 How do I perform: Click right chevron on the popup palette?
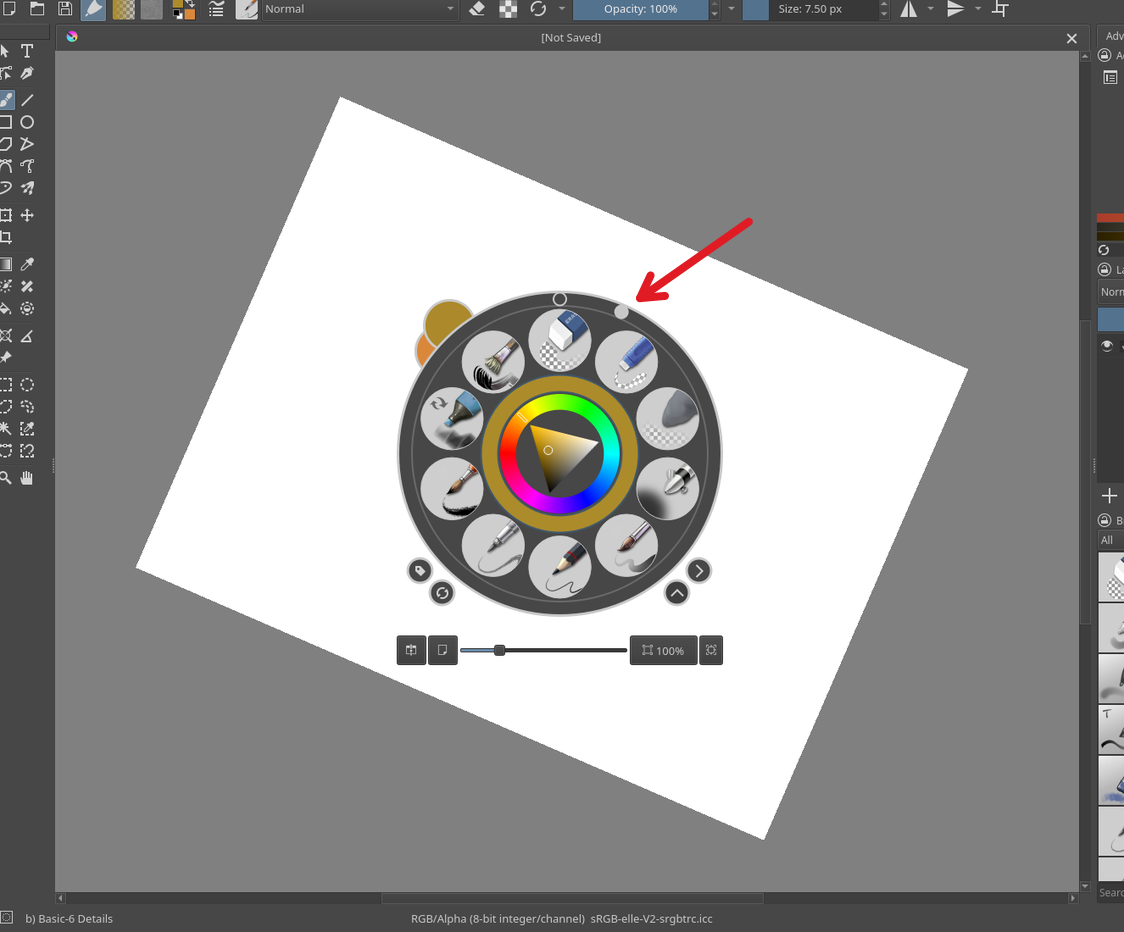[x=699, y=571]
